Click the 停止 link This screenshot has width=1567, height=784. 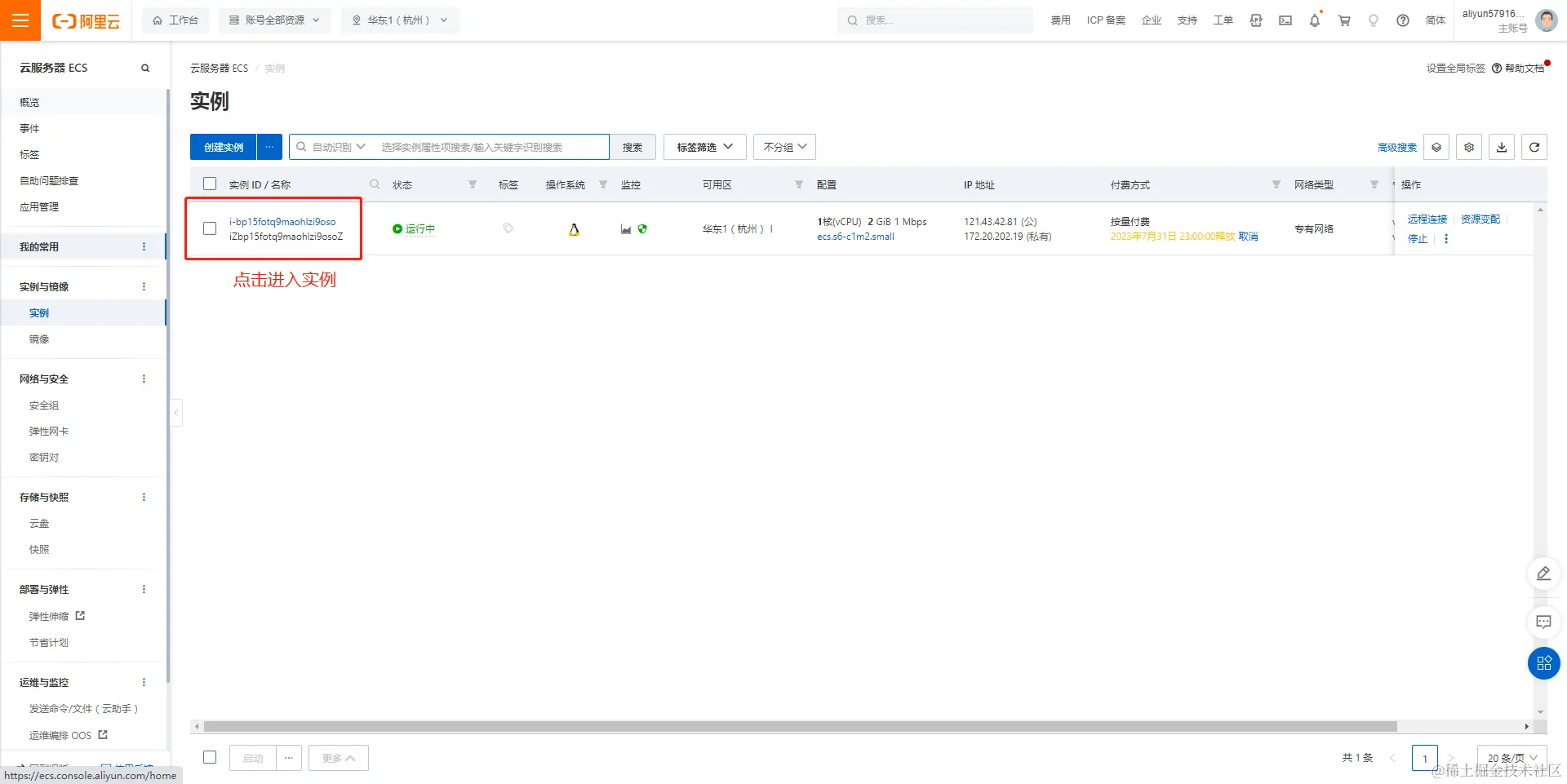1418,239
